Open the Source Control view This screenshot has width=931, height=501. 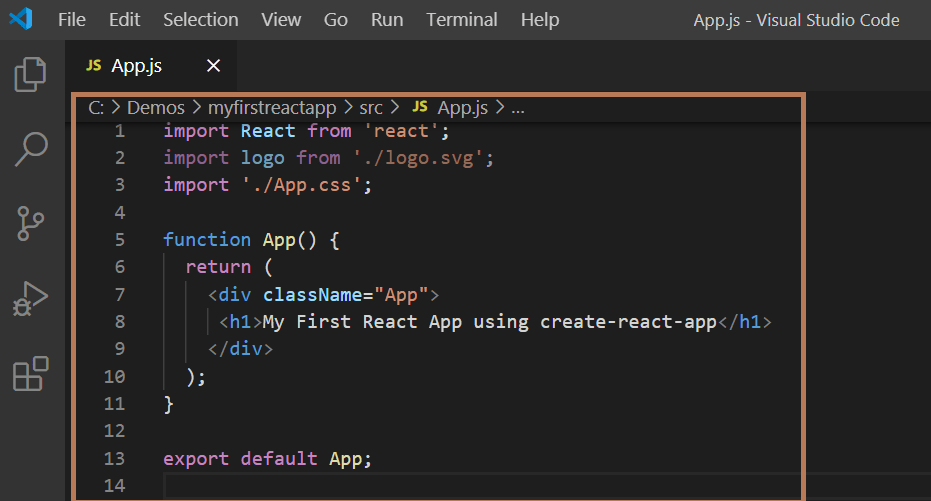(x=30, y=223)
